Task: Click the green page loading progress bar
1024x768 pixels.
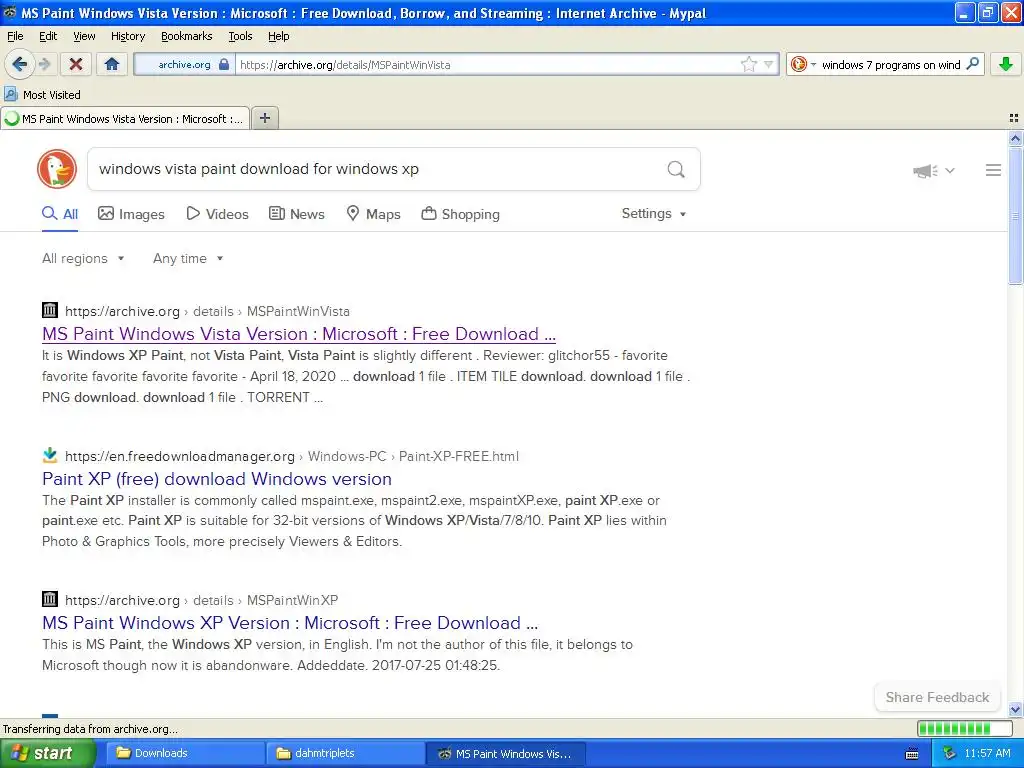Action: [x=963, y=728]
